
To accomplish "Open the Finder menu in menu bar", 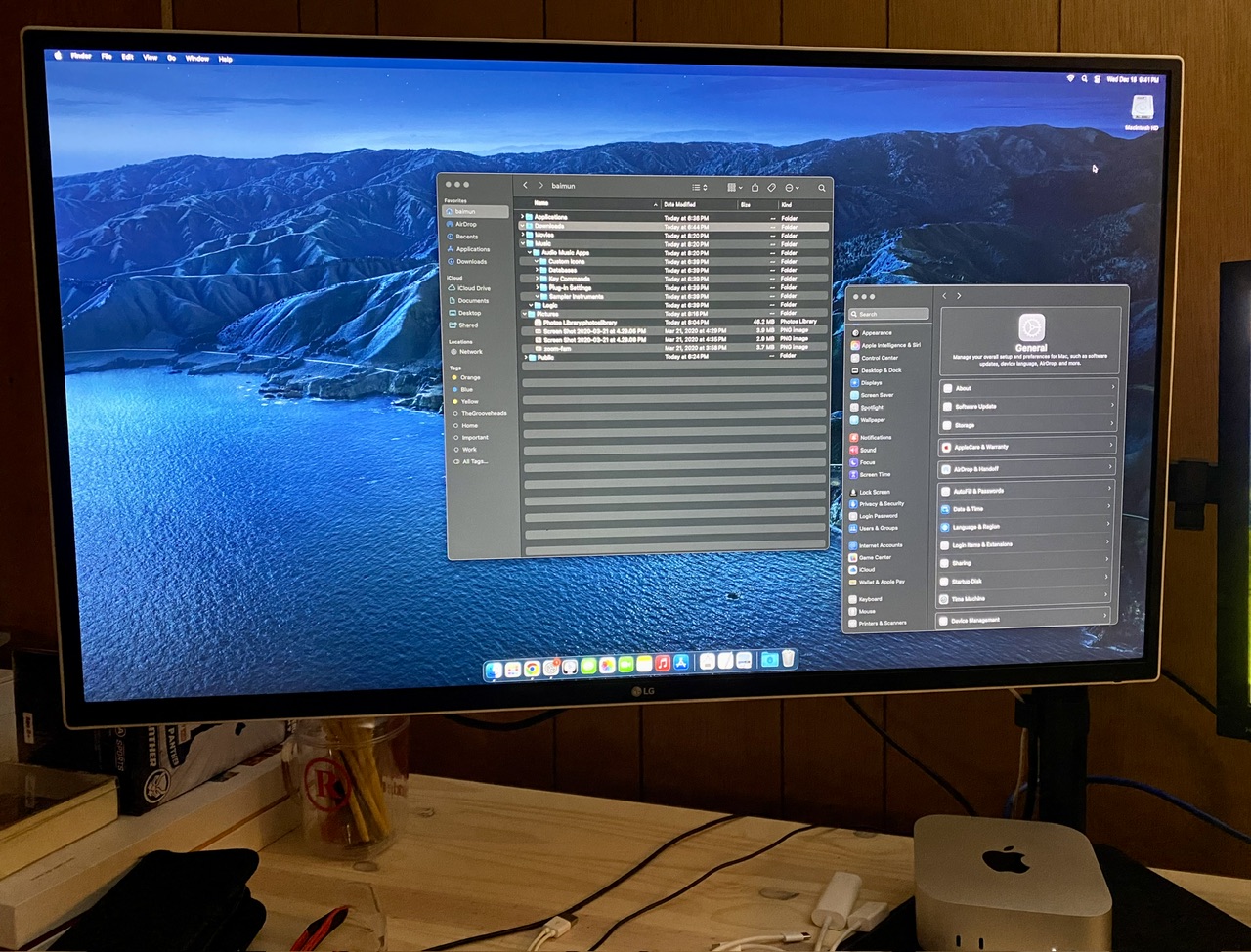I will pos(81,56).
